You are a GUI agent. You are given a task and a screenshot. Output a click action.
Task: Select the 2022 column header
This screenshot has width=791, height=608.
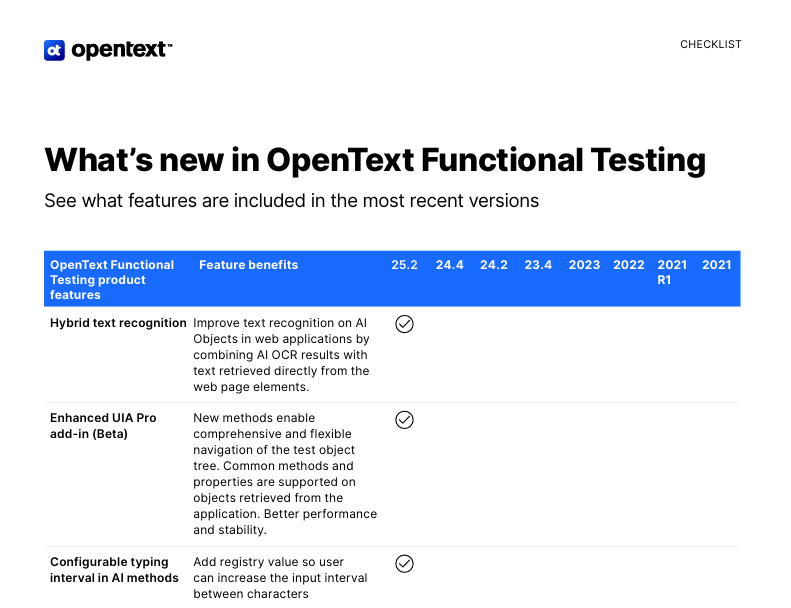tap(628, 265)
